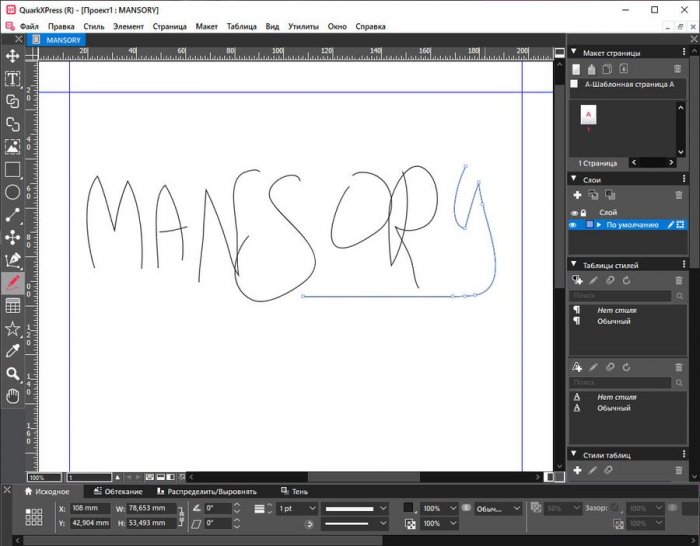Switch to the Обтекание tab
Screen dimensions: 700x546
coord(124,491)
